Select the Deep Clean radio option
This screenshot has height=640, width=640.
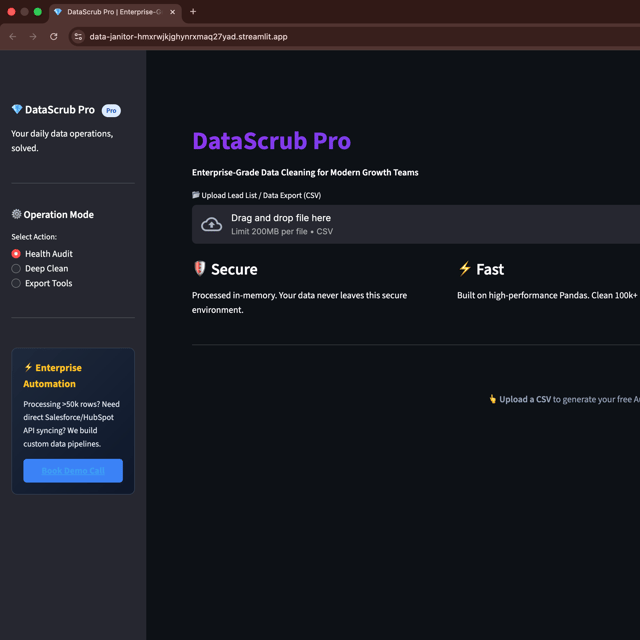40,269
